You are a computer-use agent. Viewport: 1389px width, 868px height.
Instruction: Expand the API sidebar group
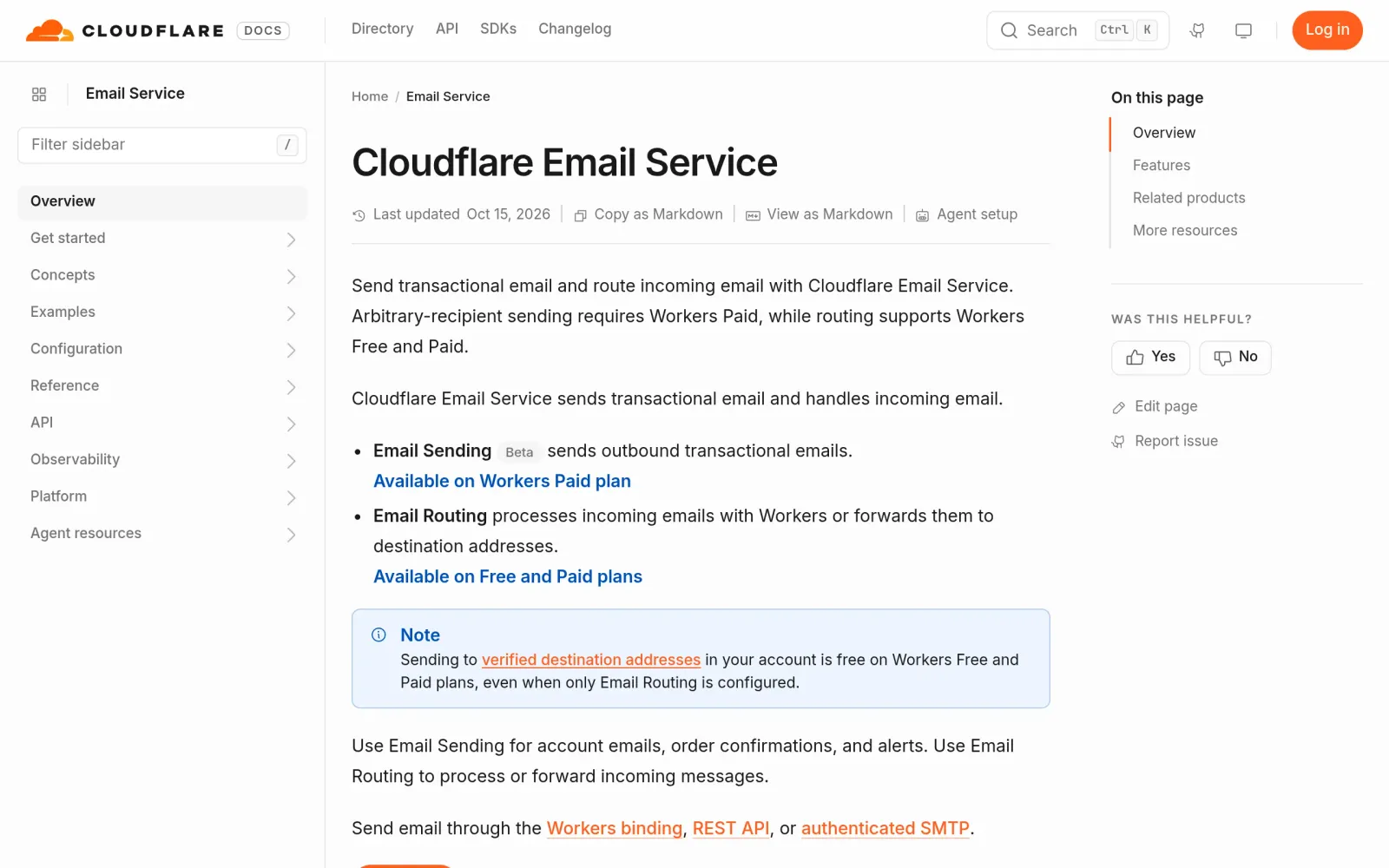162,423
